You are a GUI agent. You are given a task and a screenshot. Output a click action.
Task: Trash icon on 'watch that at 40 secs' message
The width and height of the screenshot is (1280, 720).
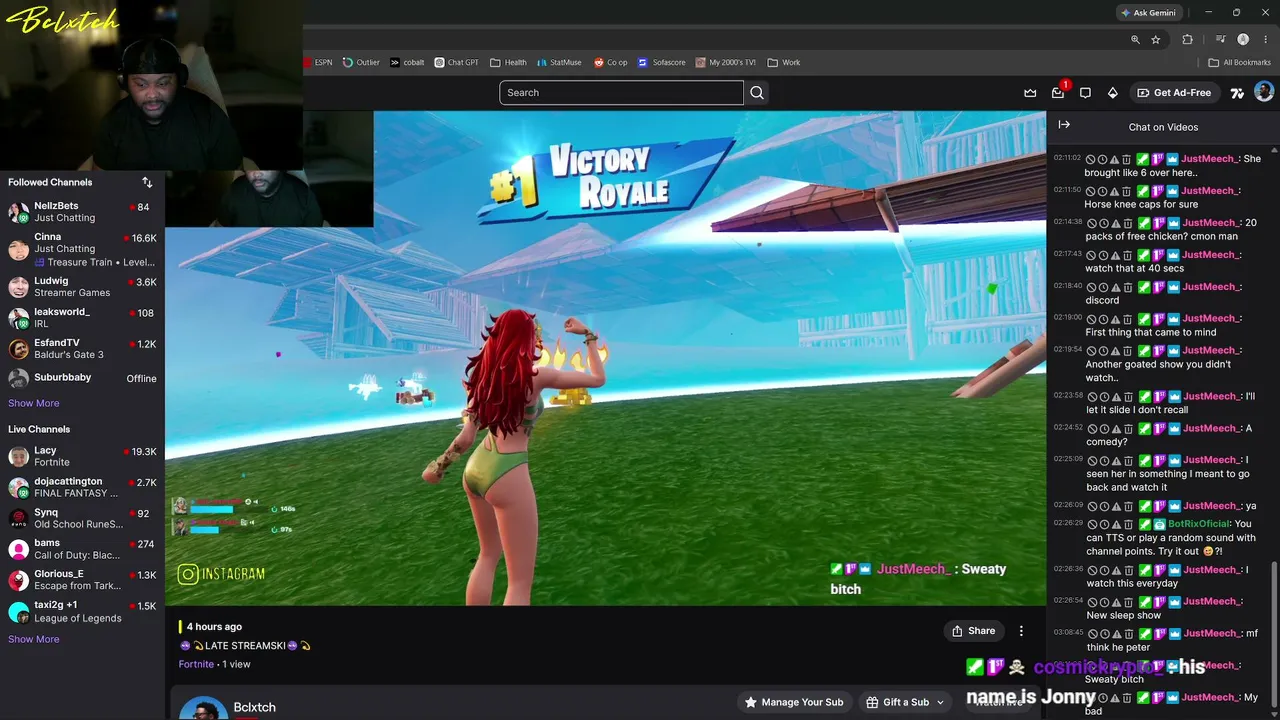coord(1127,255)
